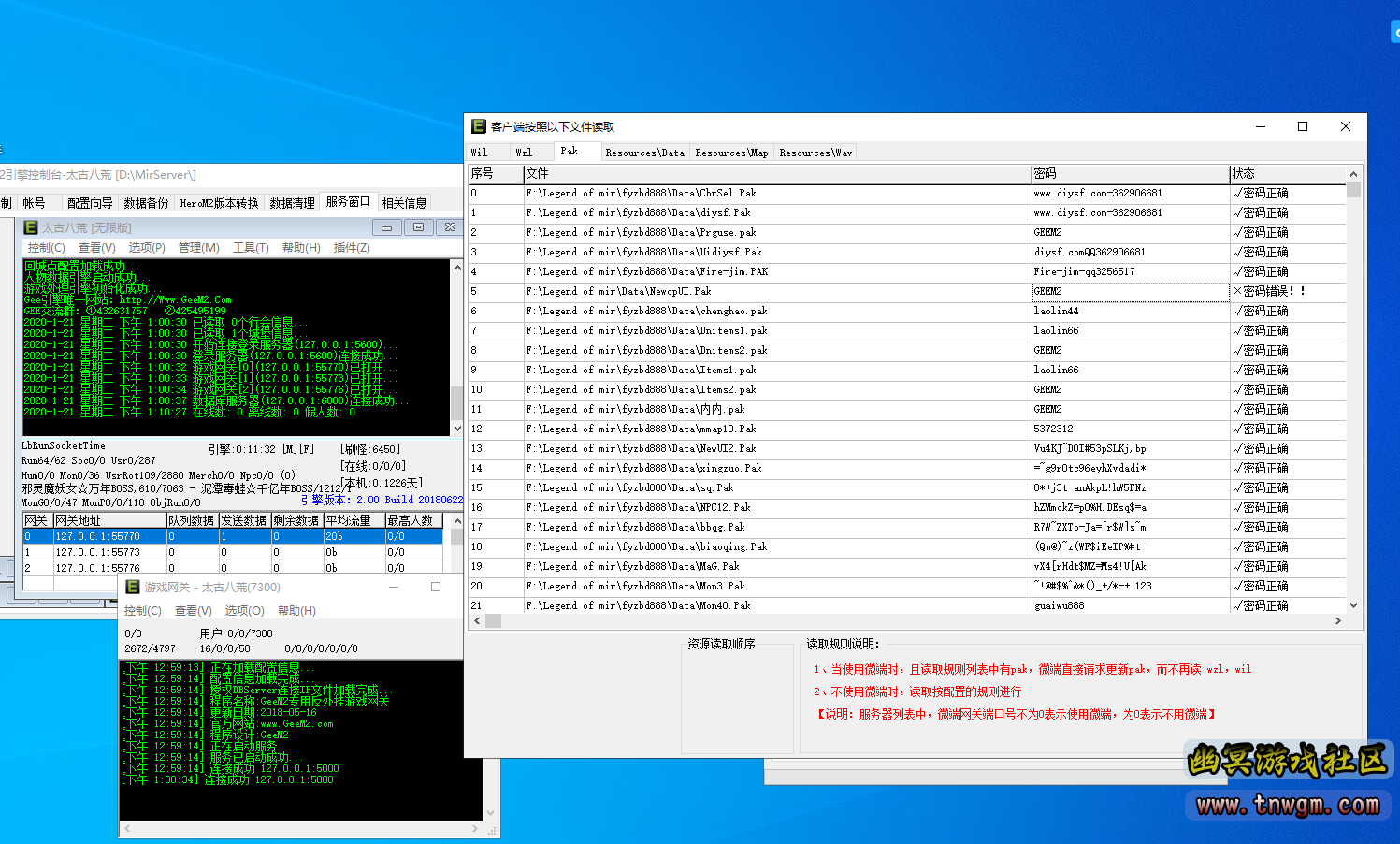The image size is (1400, 844).
Task: Click the 密码 column header
Action: coord(1131,174)
